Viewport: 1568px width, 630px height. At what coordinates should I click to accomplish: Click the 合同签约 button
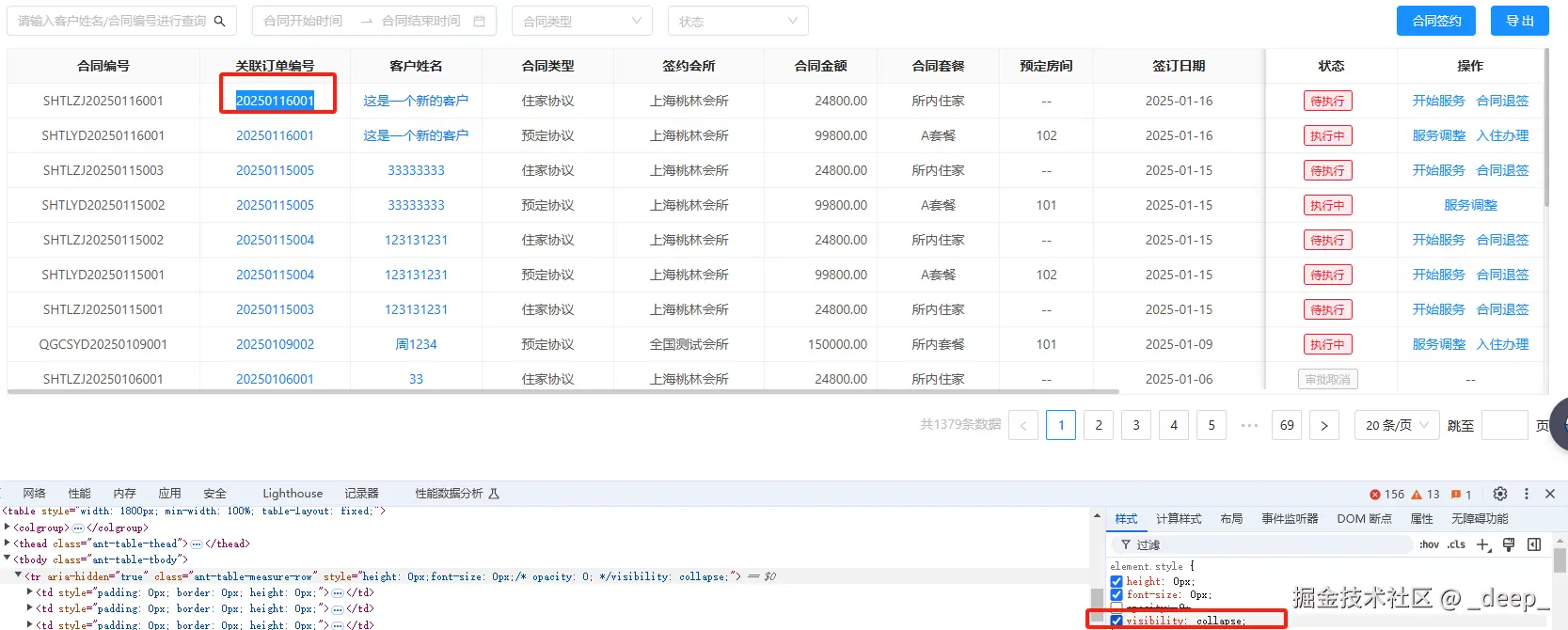point(1436,21)
